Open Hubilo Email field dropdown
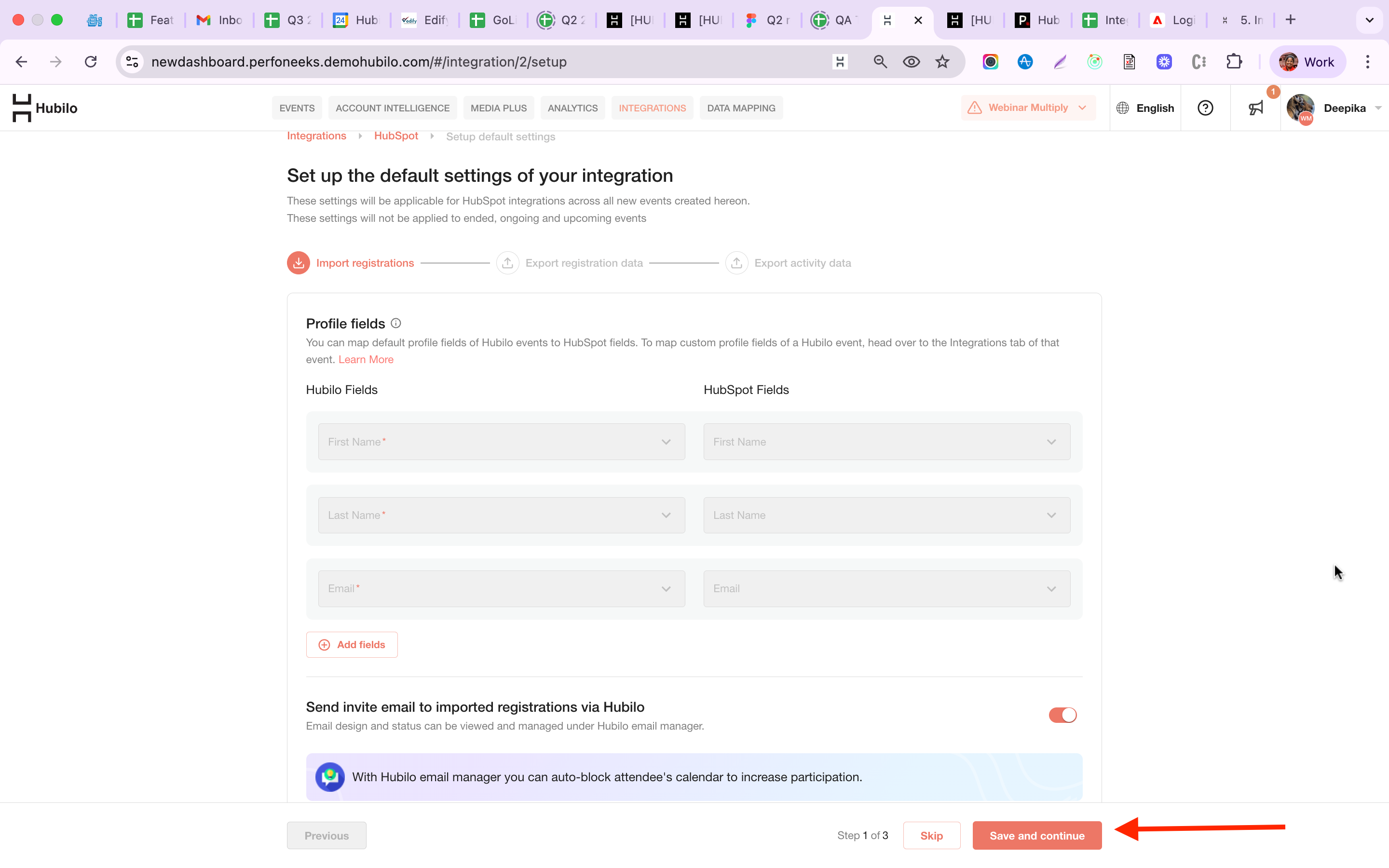The height and width of the screenshot is (868, 1389). [x=501, y=588]
